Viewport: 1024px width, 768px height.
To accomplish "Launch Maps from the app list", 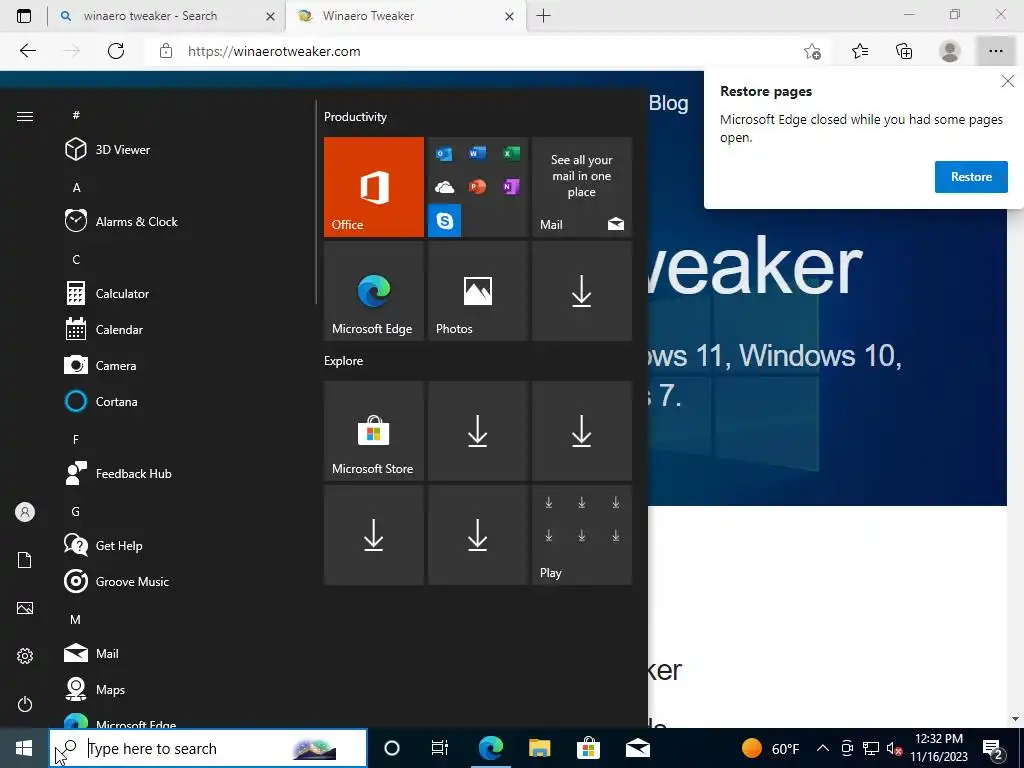I will click(x=183, y=689).
